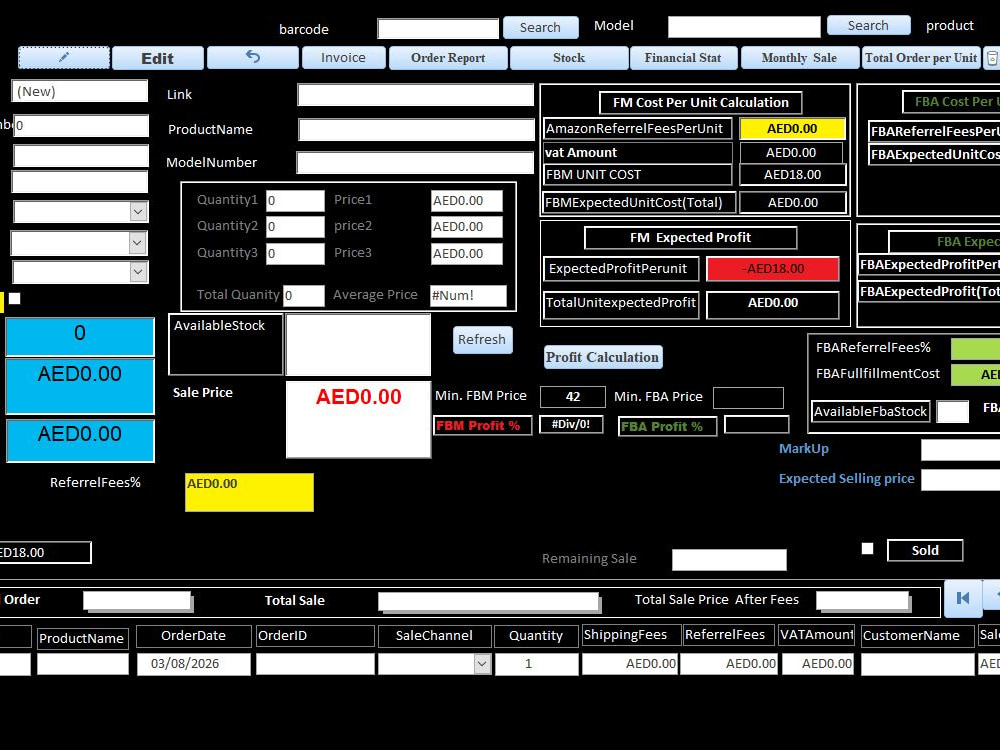
Task: Click the Profit Calculation button
Action: pos(602,357)
